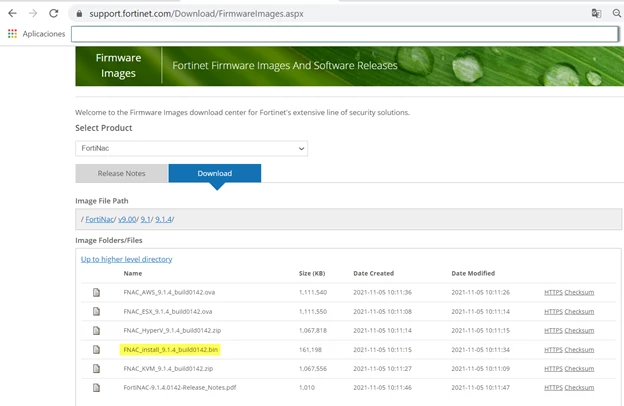
Task: Click file name FortiNAC-9.1.4.0142-Release_Notes.pdf
Action: (179, 387)
